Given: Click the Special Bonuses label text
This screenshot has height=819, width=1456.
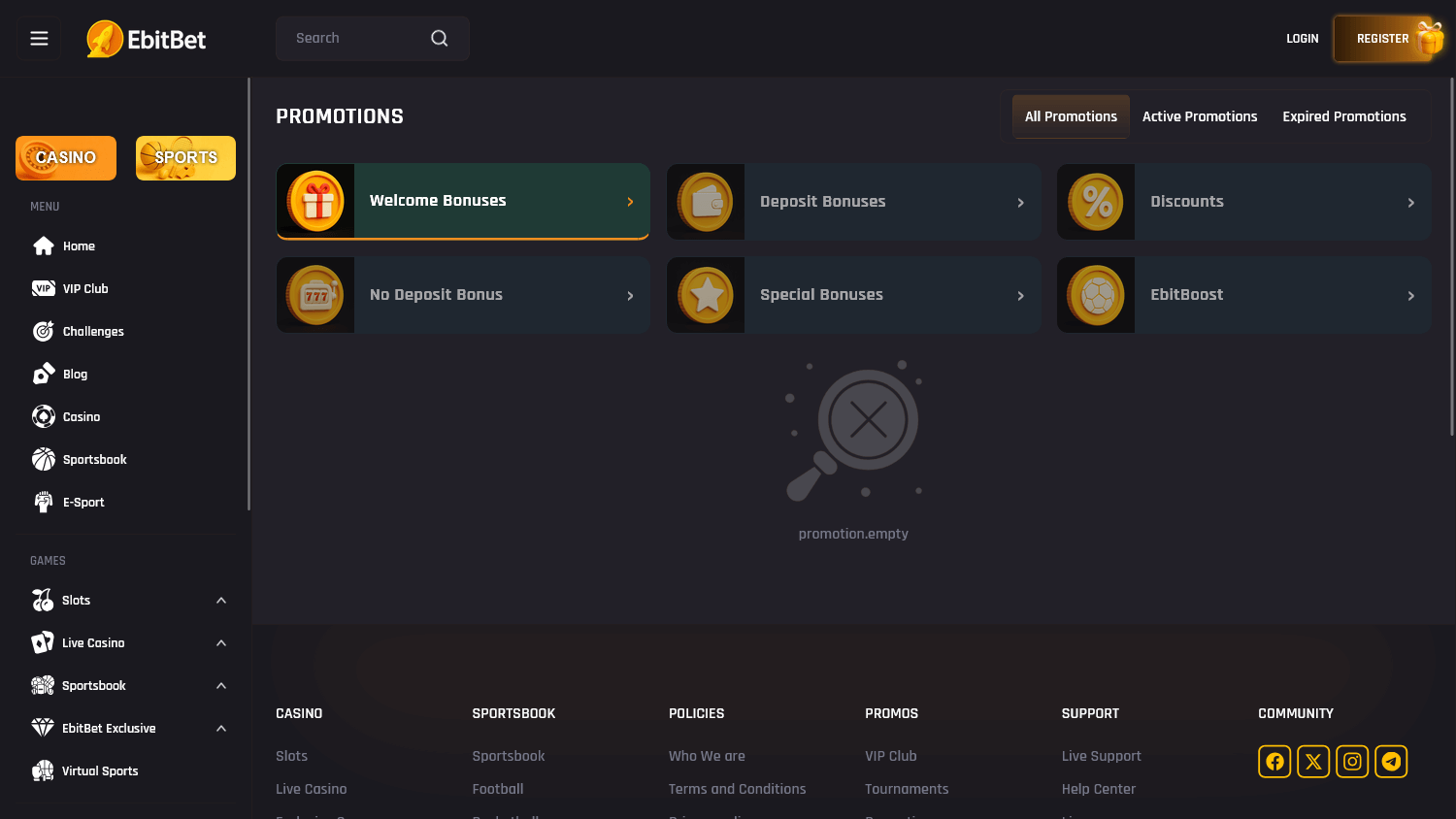Looking at the screenshot, I should point(821,295).
